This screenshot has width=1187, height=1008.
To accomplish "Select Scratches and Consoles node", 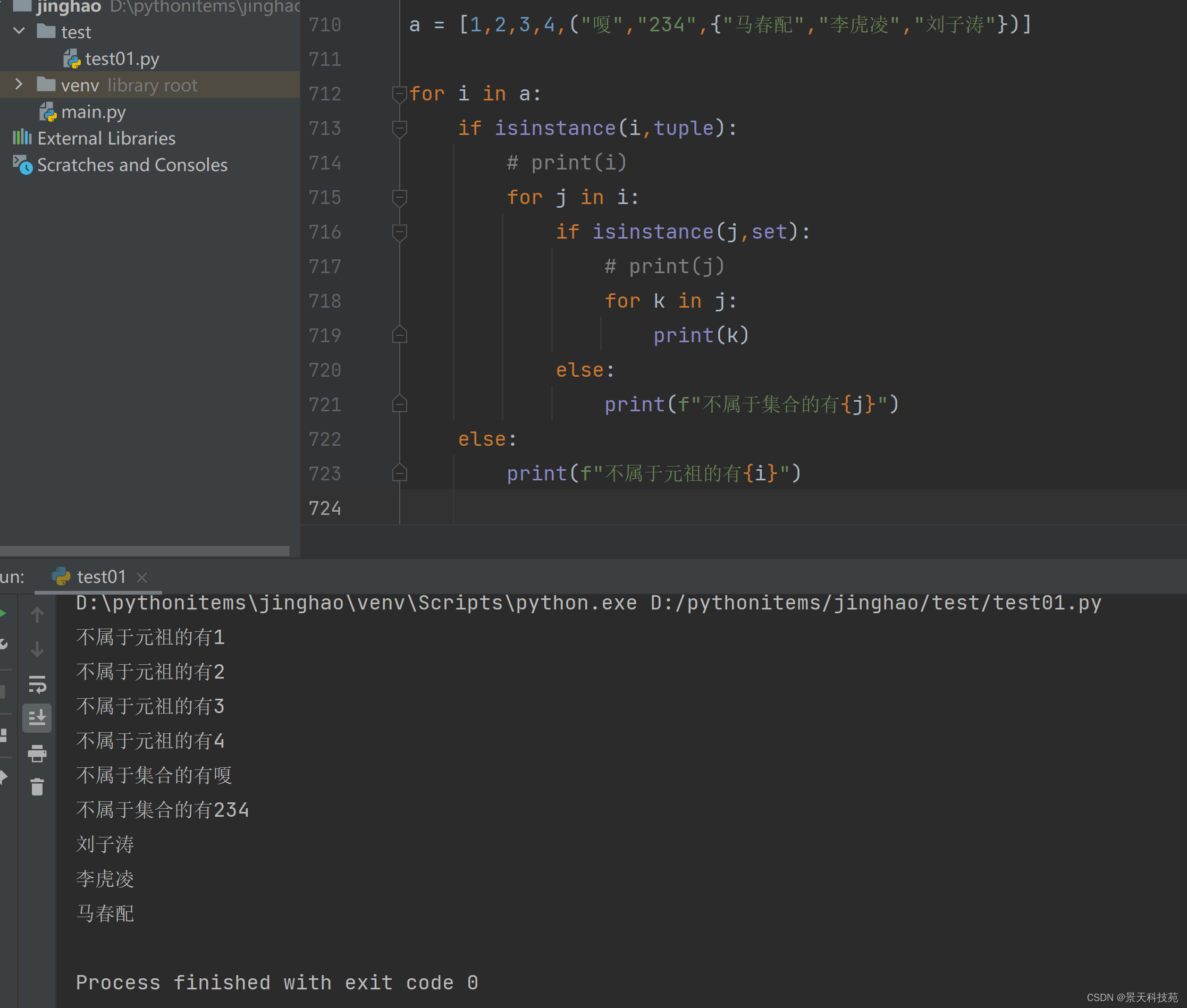I will 132,165.
